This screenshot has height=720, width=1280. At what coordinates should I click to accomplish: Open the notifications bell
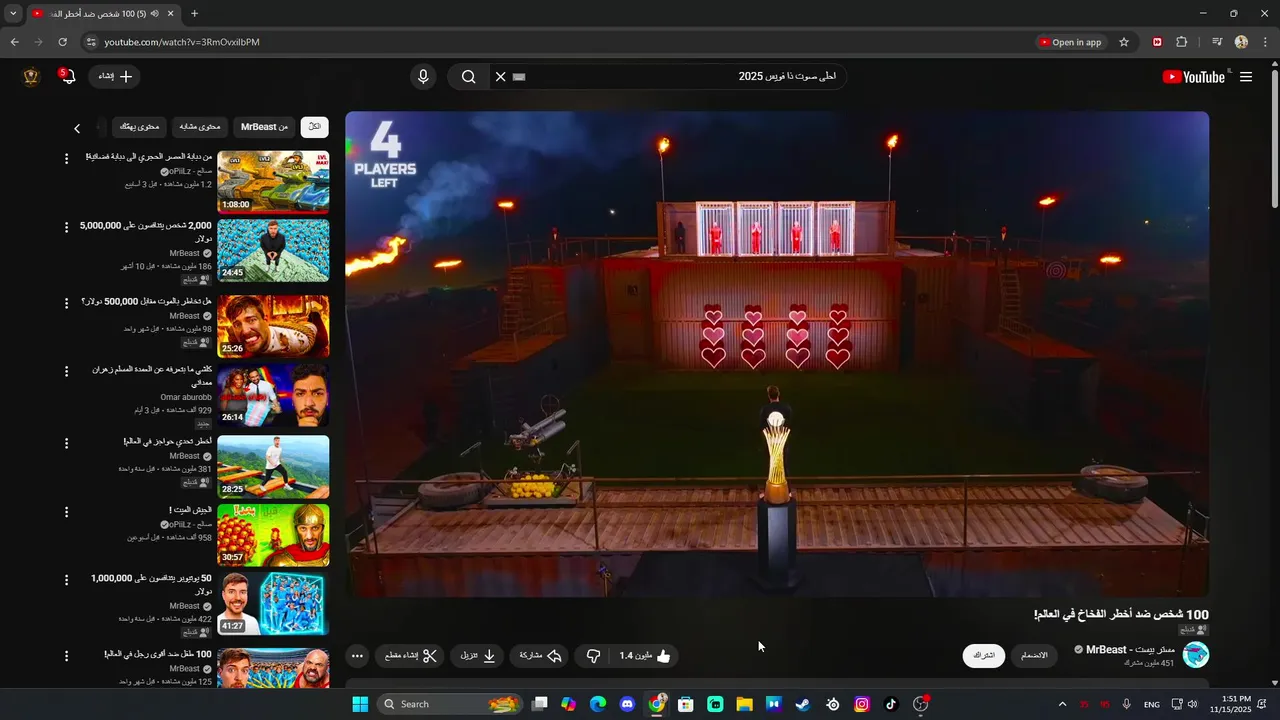(x=67, y=76)
